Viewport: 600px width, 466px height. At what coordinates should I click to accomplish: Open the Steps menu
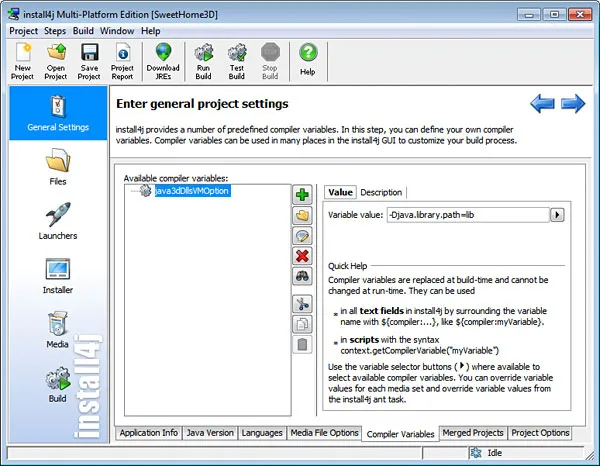pyautogui.click(x=55, y=31)
